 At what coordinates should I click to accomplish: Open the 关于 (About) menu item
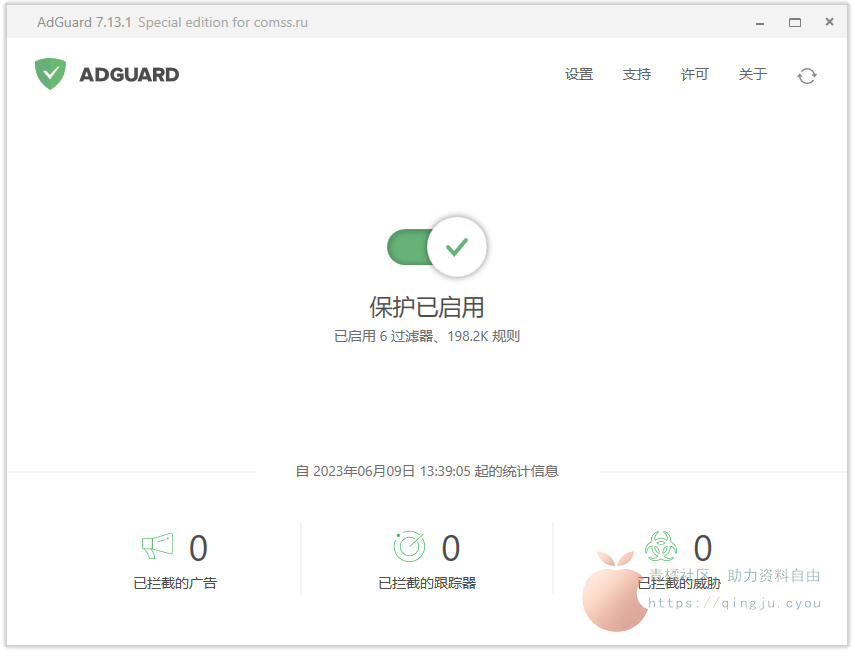click(x=753, y=75)
